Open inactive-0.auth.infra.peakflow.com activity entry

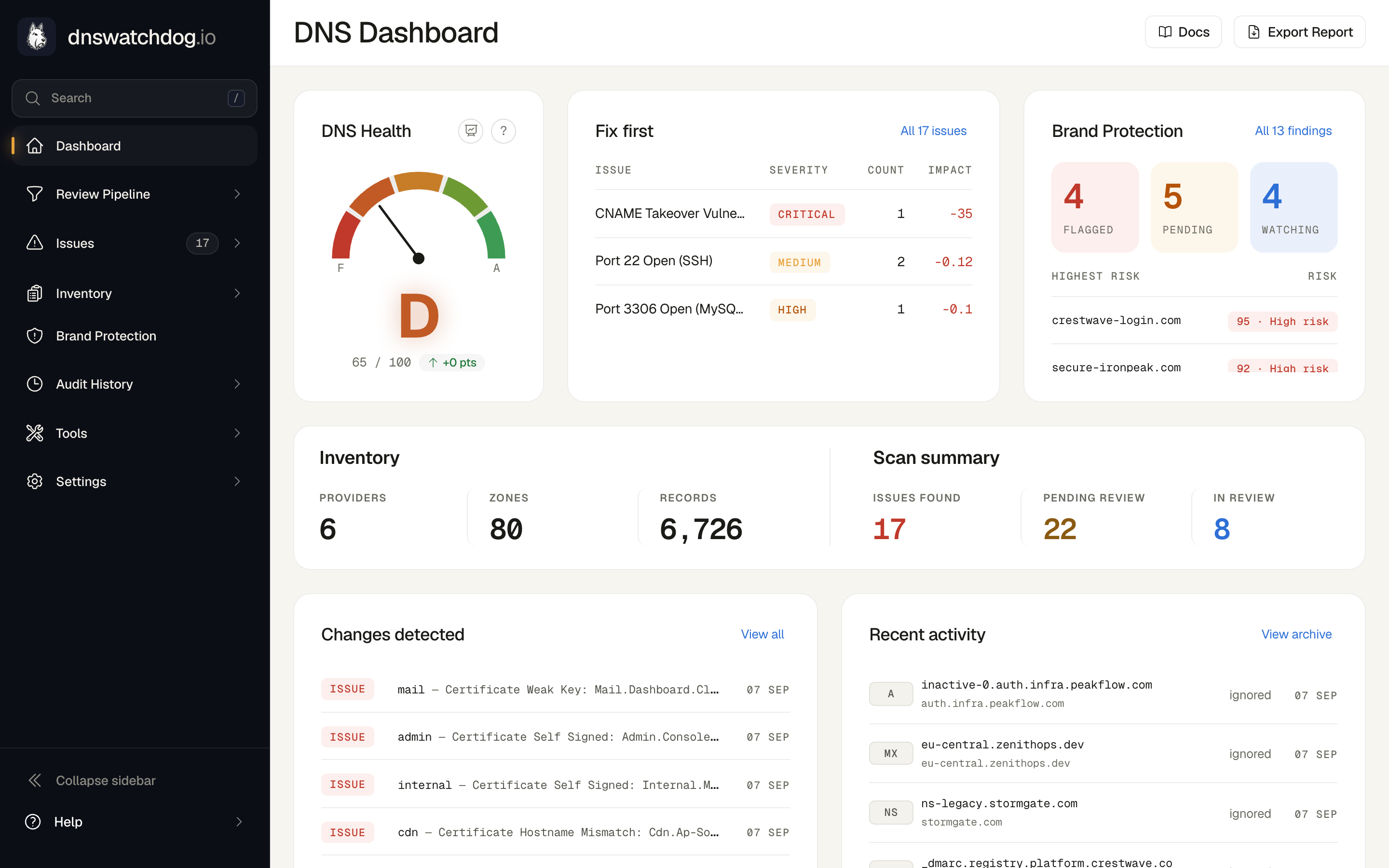1103,694
